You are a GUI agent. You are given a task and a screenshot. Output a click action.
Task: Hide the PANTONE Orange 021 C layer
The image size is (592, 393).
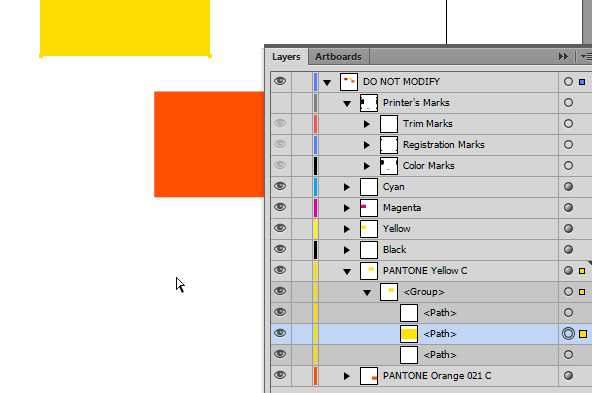click(x=280, y=375)
